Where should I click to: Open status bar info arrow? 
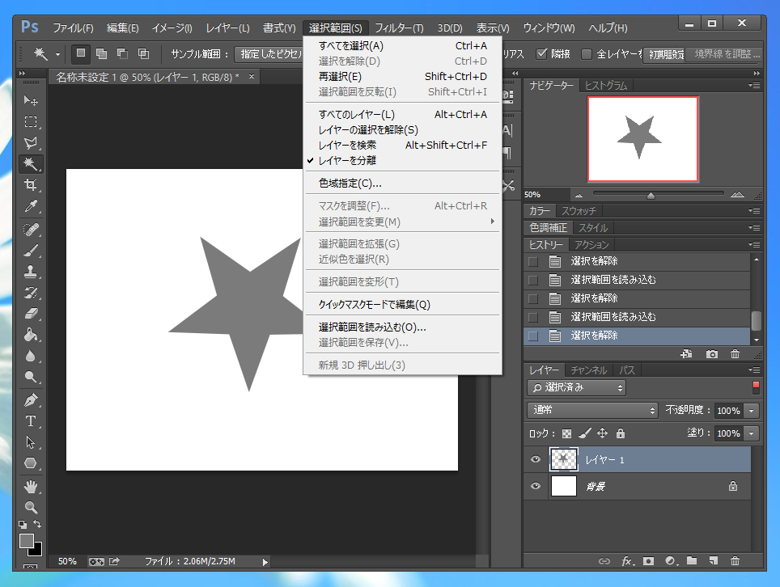click(x=265, y=562)
